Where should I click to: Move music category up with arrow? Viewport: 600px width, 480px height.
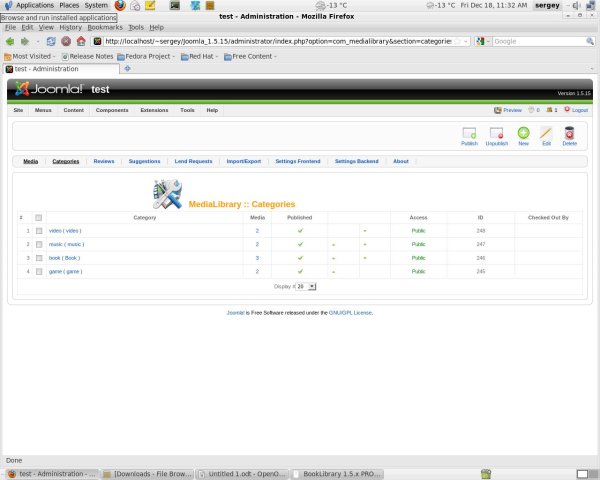[x=333, y=245]
